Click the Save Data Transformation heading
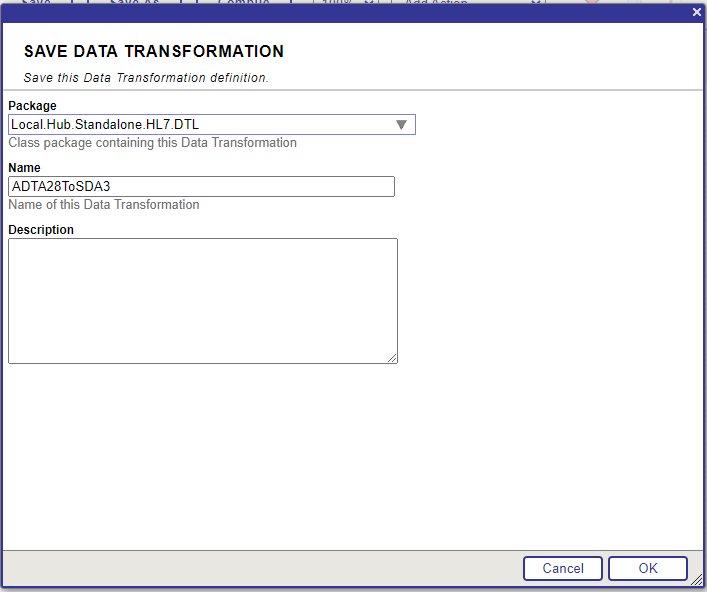 pos(153,52)
